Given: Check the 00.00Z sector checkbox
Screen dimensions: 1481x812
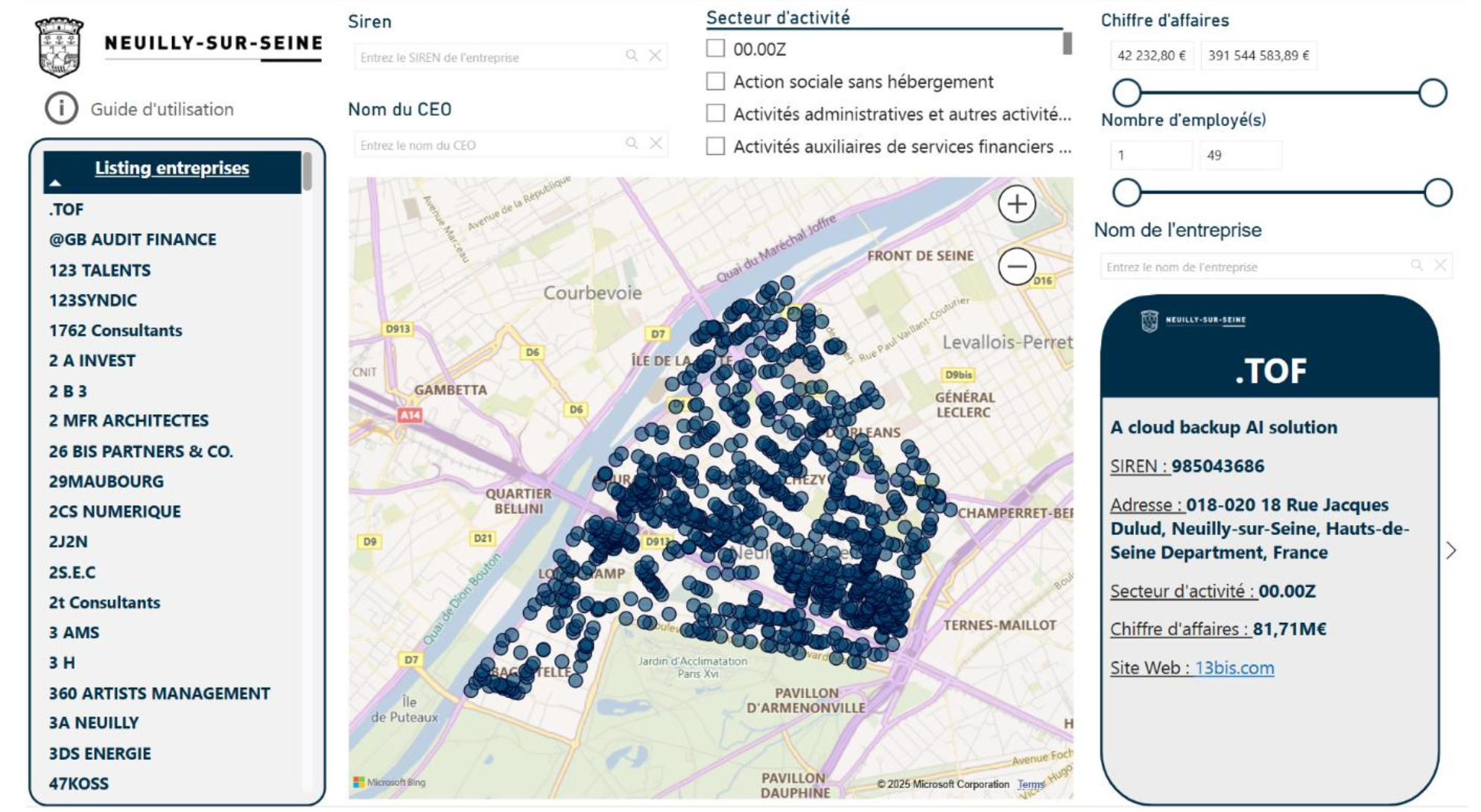Looking at the screenshot, I should [x=715, y=48].
